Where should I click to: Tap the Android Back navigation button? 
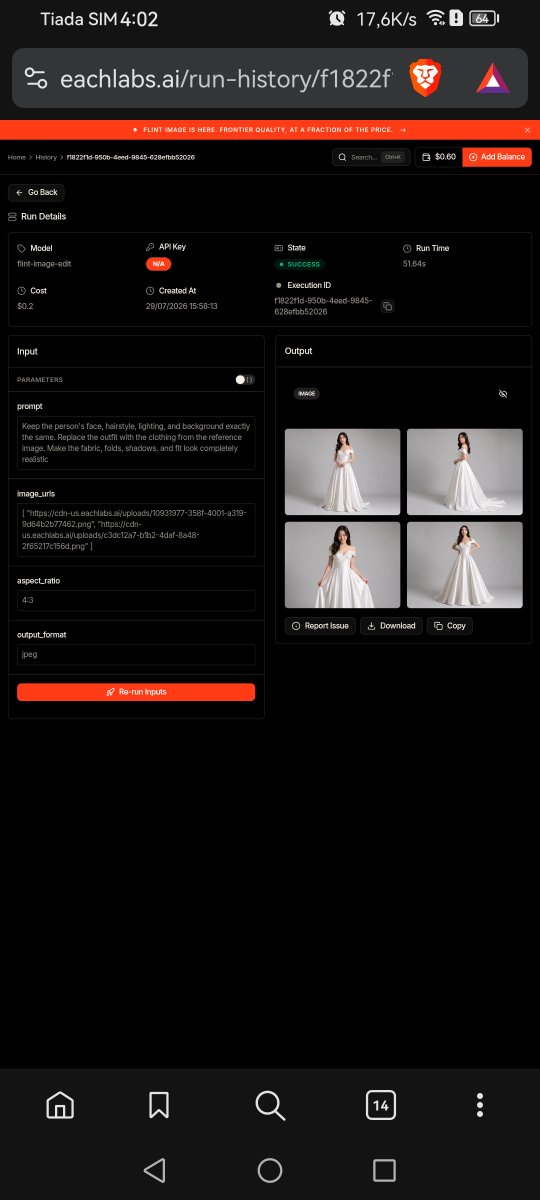tap(154, 1170)
